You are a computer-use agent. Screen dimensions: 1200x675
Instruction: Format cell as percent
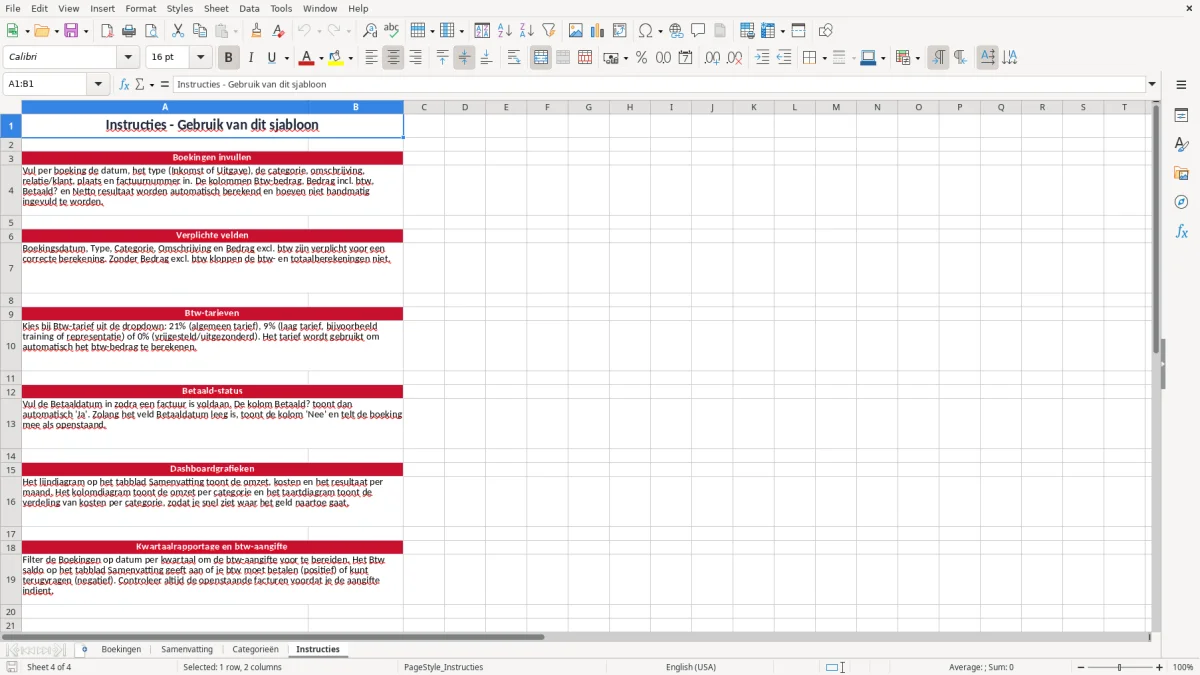click(642, 58)
